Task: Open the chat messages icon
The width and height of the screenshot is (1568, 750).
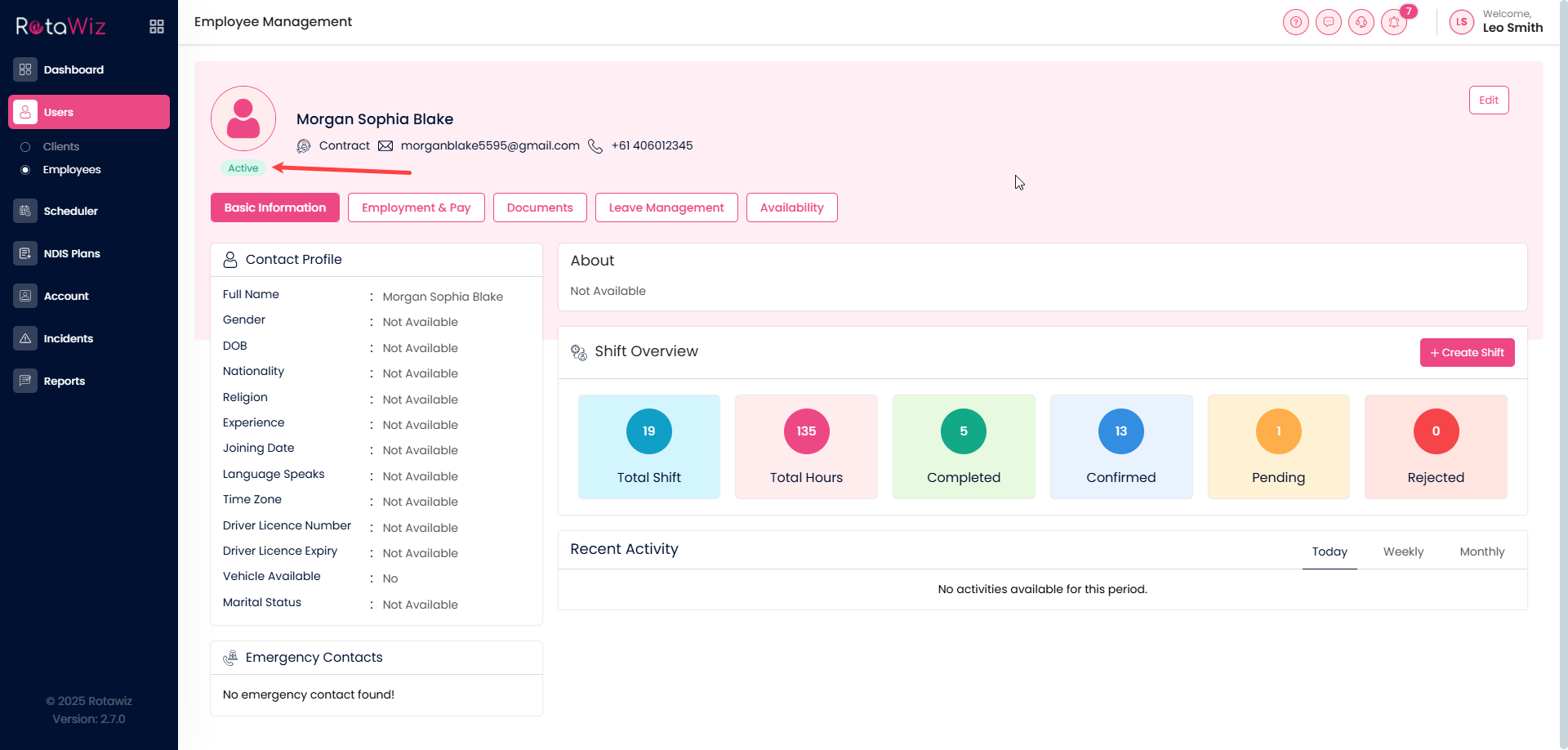Action: pyautogui.click(x=1328, y=22)
